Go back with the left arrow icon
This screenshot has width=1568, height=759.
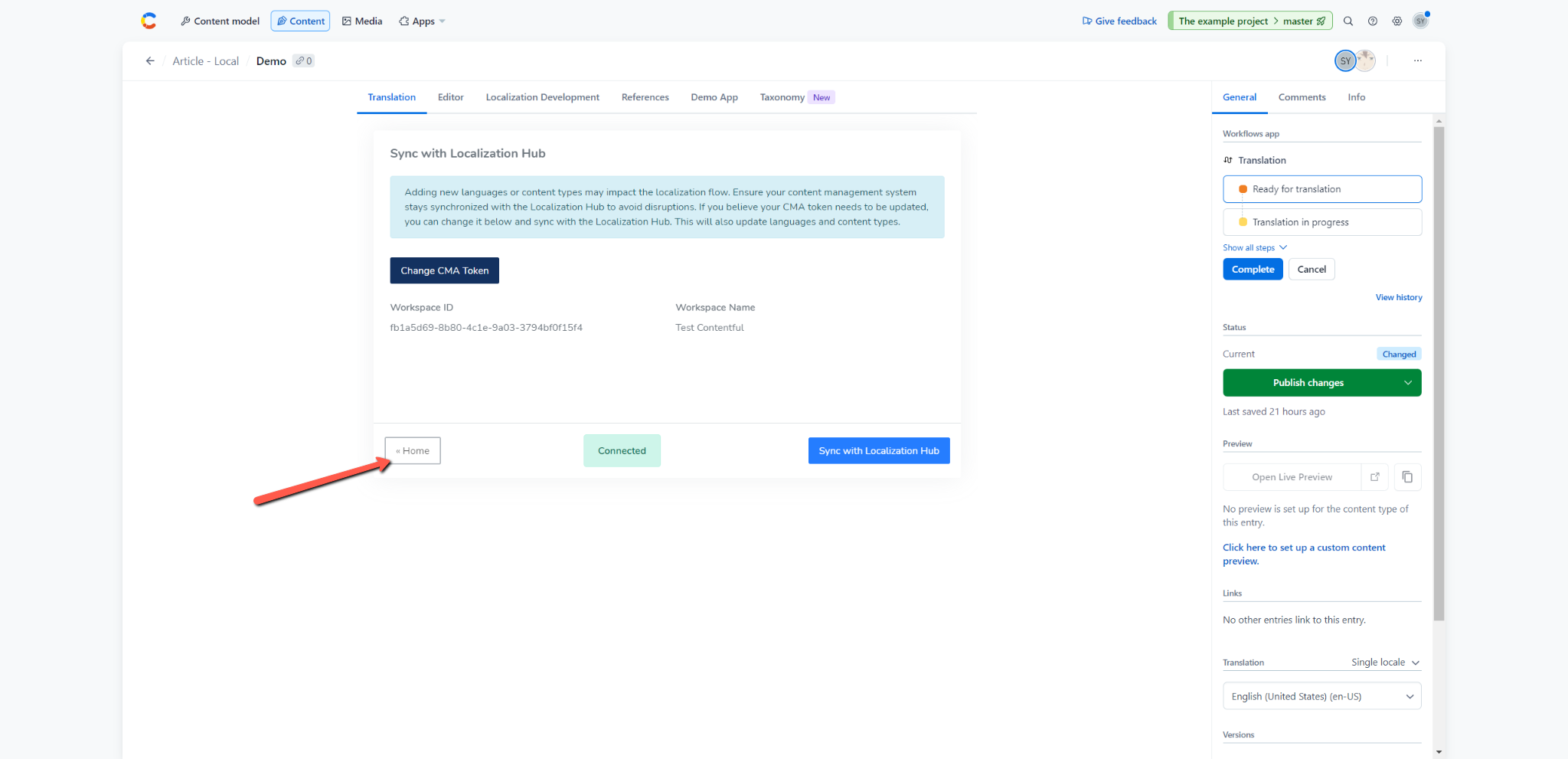[150, 61]
